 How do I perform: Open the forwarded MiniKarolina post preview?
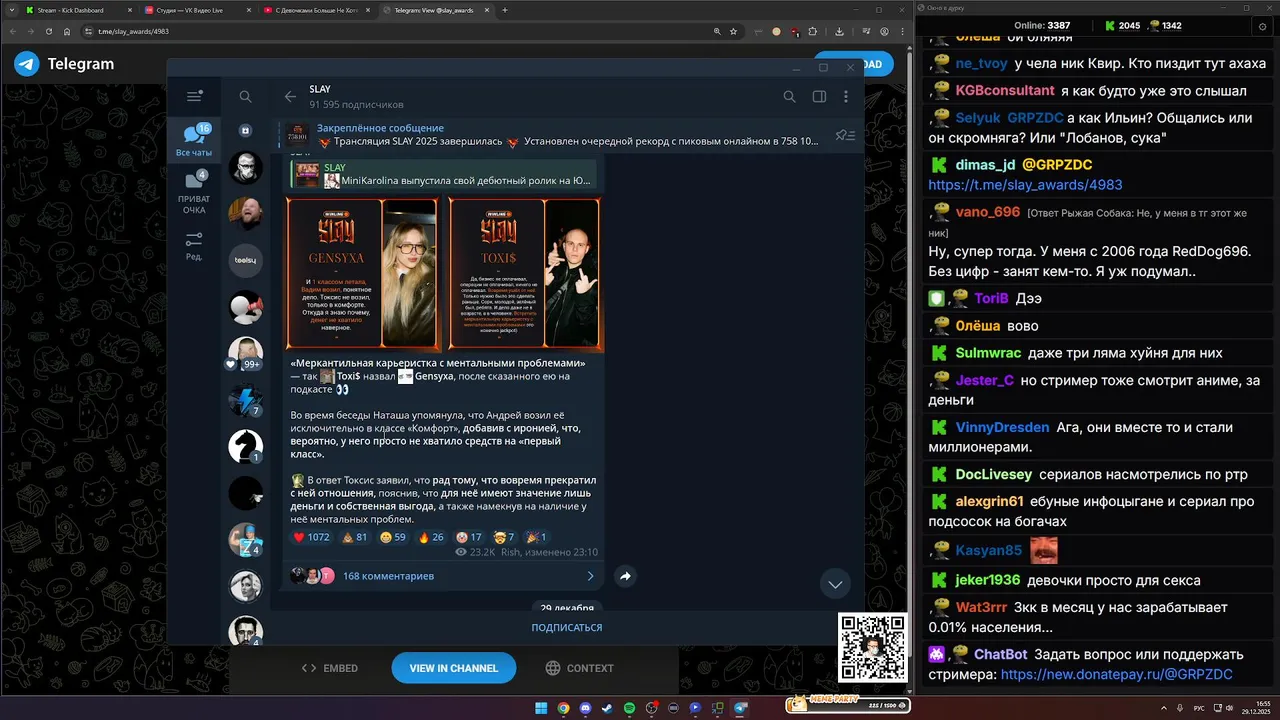click(x=445, y=175)
